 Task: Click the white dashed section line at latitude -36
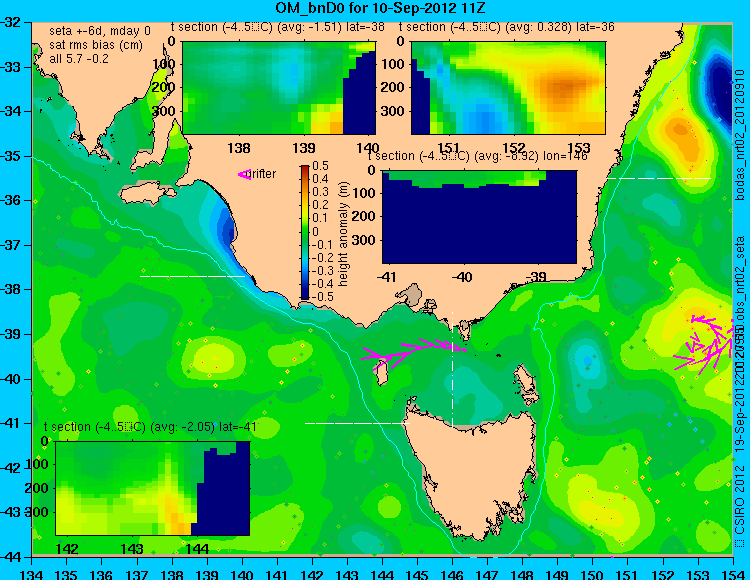(659, 178)
